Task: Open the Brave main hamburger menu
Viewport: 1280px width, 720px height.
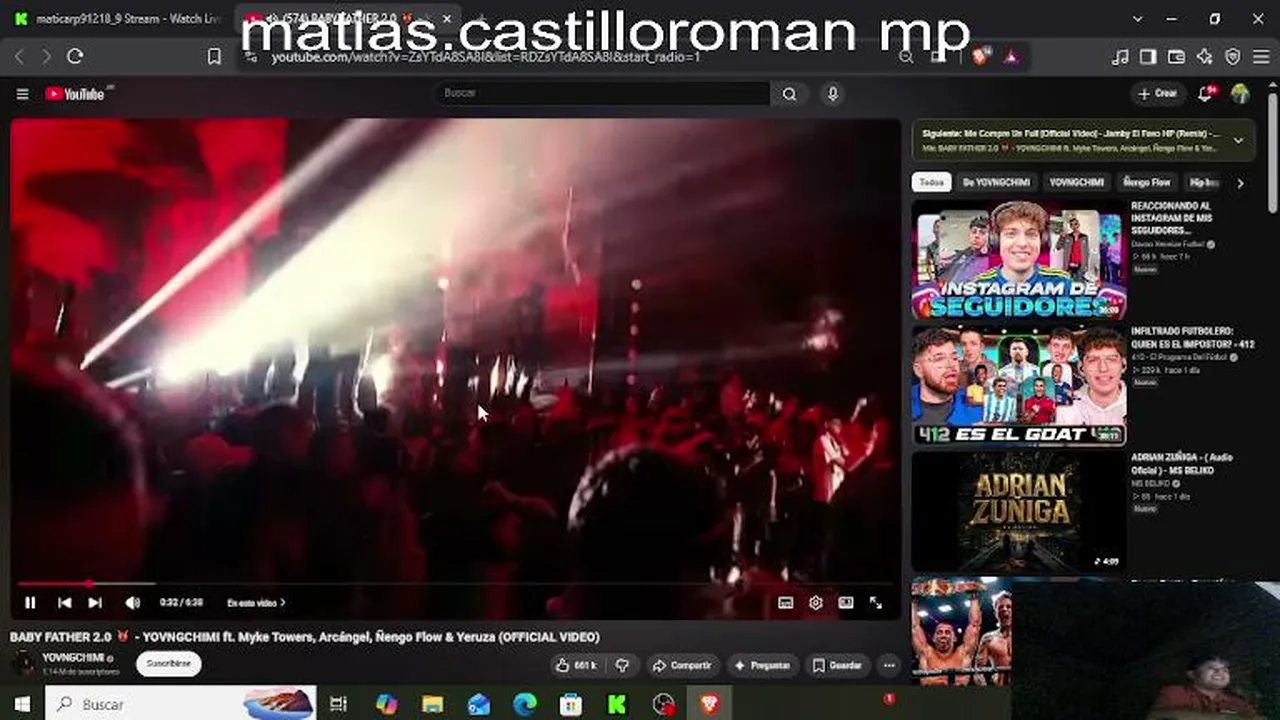Action: [x=1260, y=57]
